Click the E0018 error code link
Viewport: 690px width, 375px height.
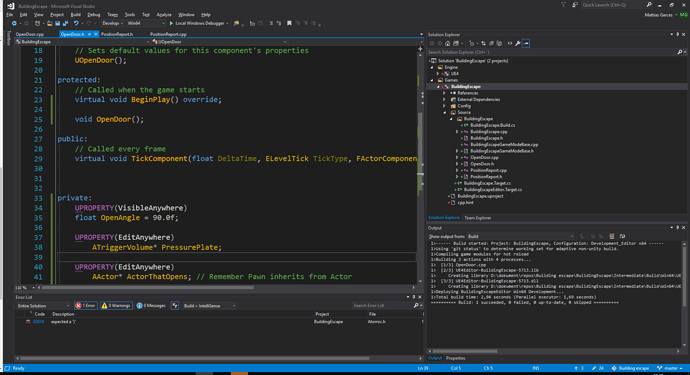(x=38, y=322)
